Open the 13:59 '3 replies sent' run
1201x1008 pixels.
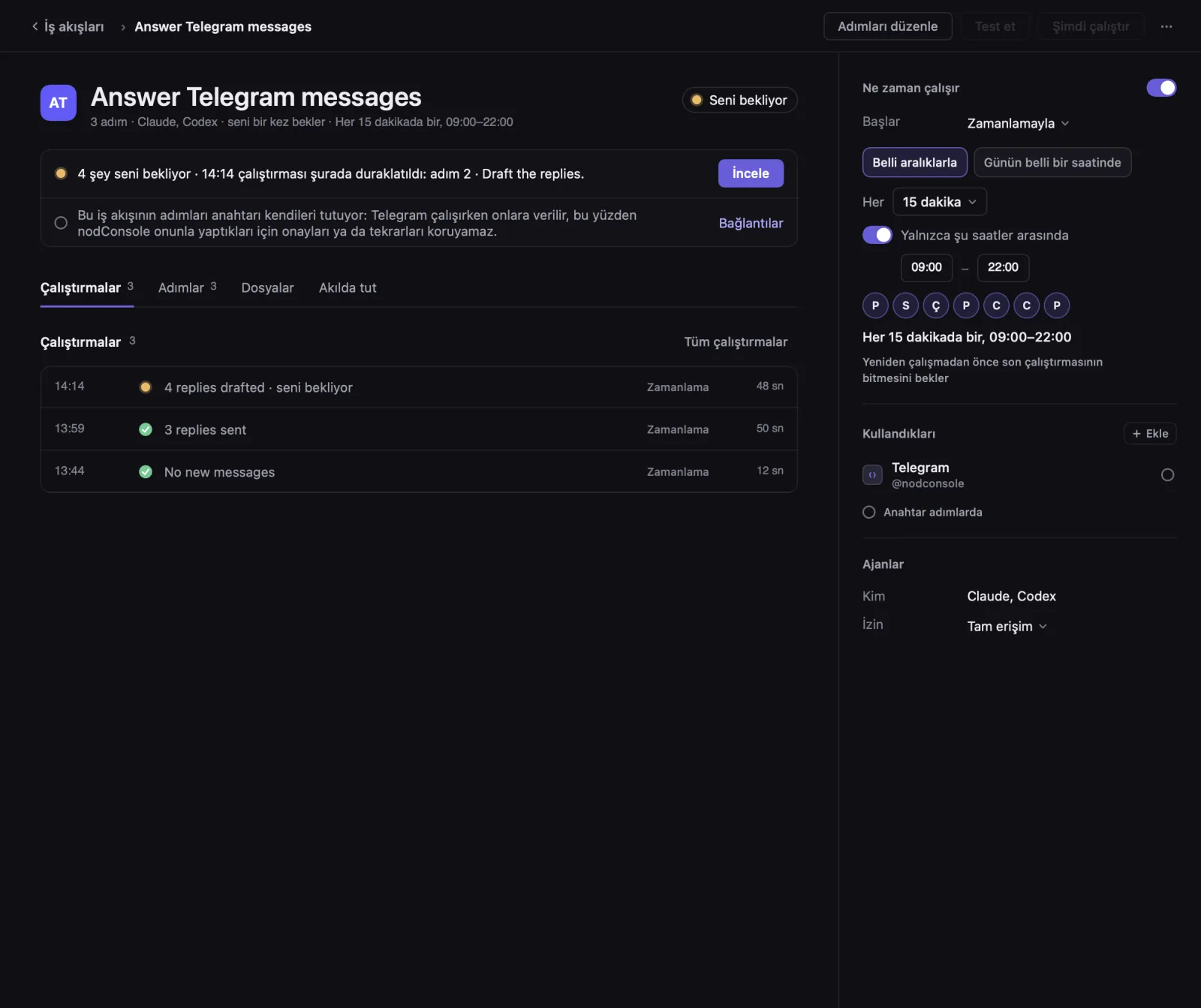click(x=419, y=429)
